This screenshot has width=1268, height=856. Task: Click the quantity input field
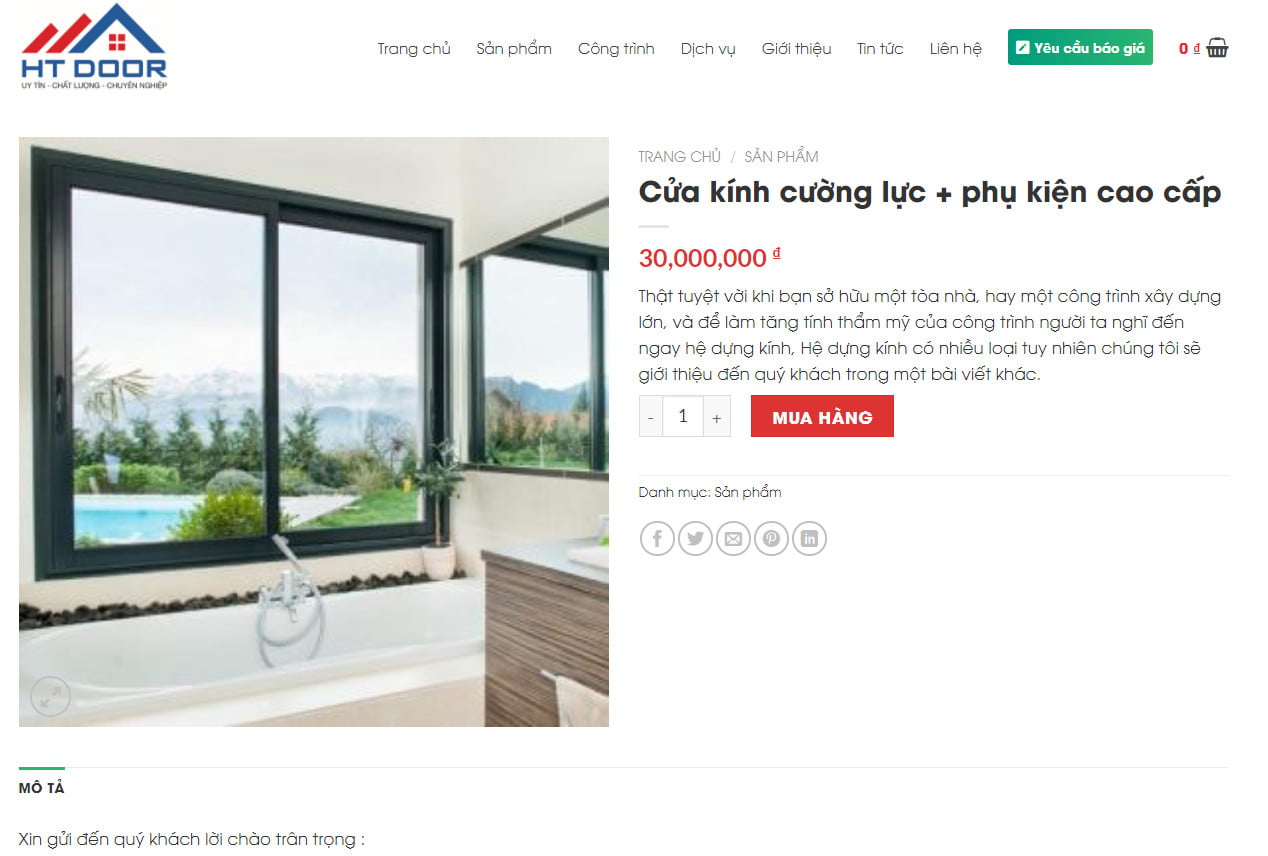[x=683, y=417]
